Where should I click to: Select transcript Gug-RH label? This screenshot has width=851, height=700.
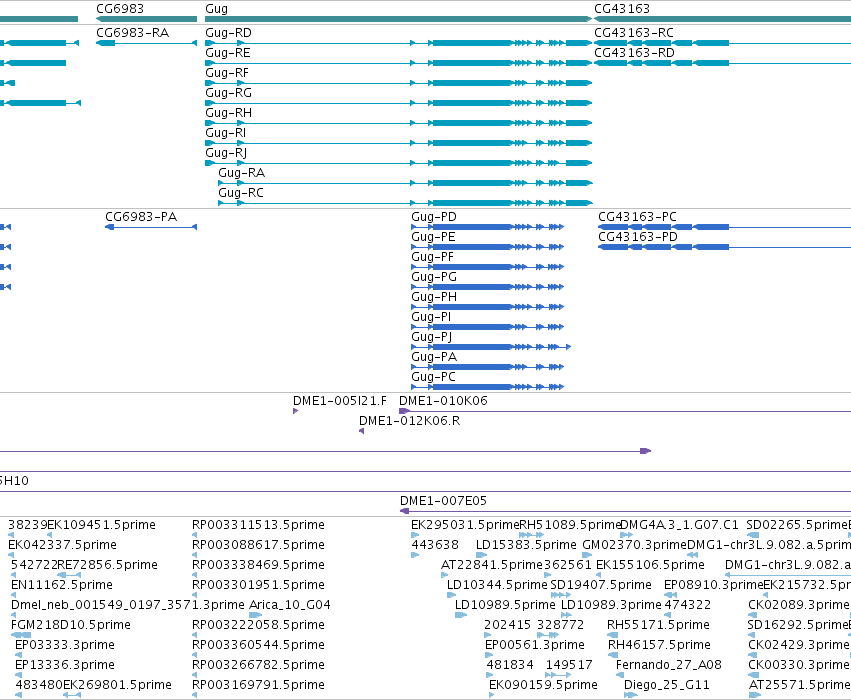pos(228,113)
